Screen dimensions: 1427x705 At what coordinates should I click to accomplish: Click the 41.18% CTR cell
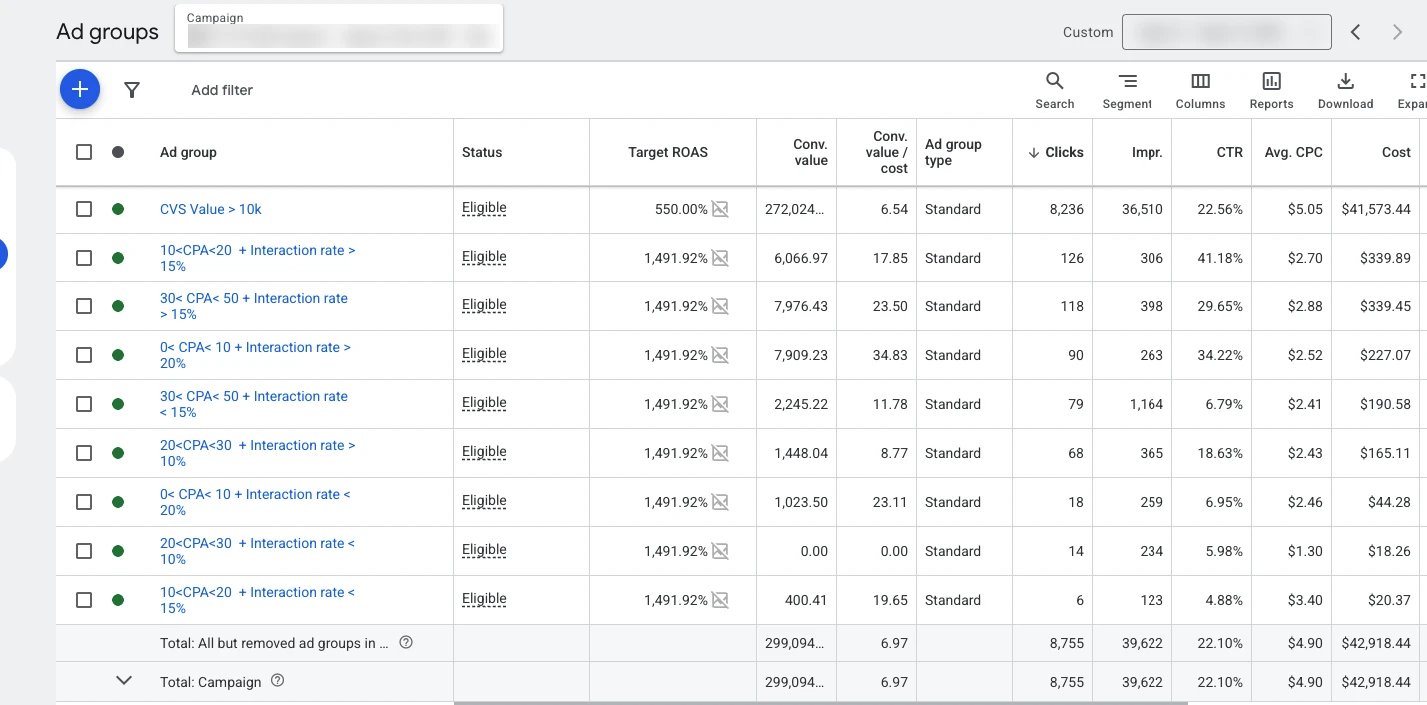click(x=1220, y=258)
